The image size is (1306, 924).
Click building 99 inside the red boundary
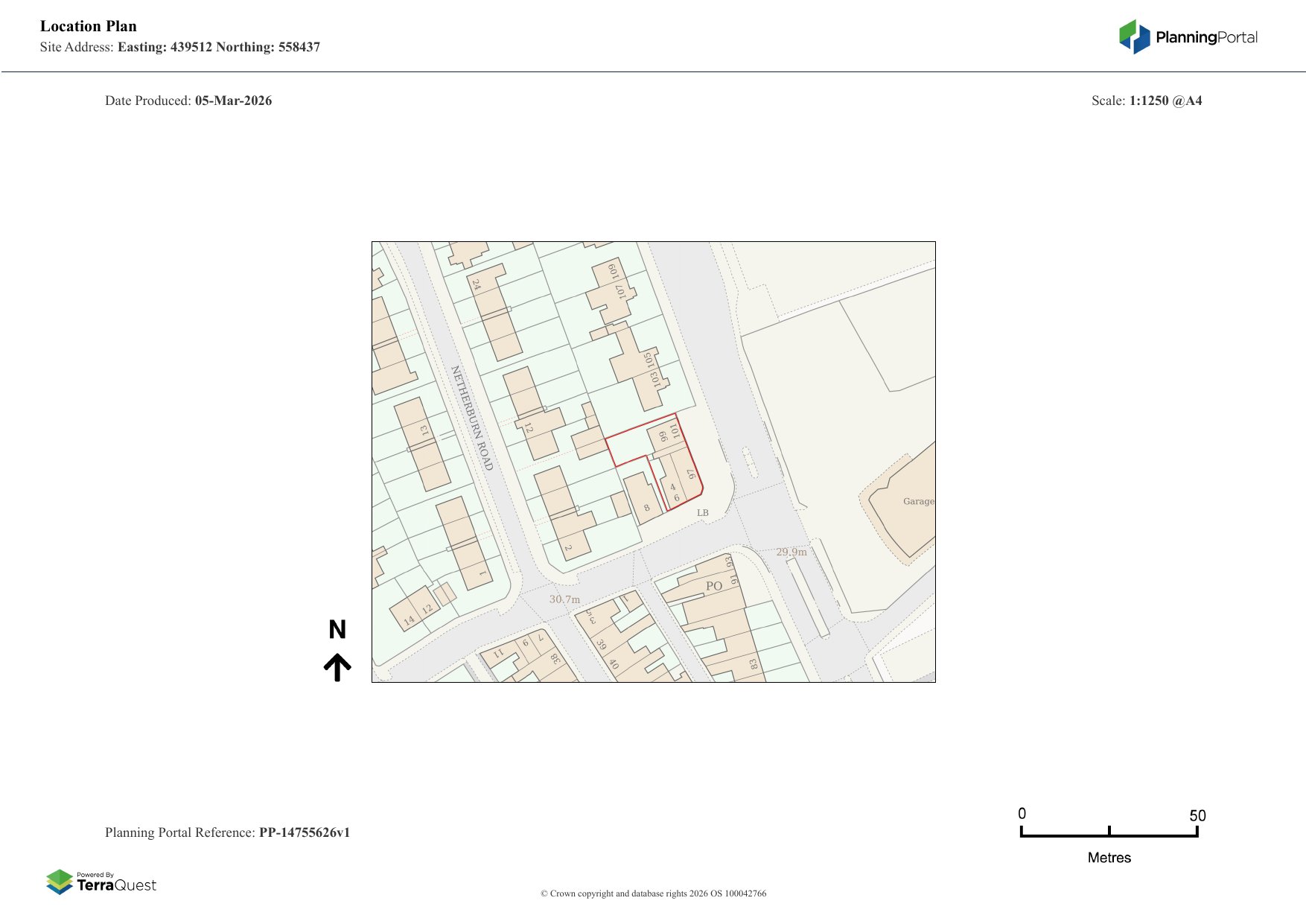[663, 436]
